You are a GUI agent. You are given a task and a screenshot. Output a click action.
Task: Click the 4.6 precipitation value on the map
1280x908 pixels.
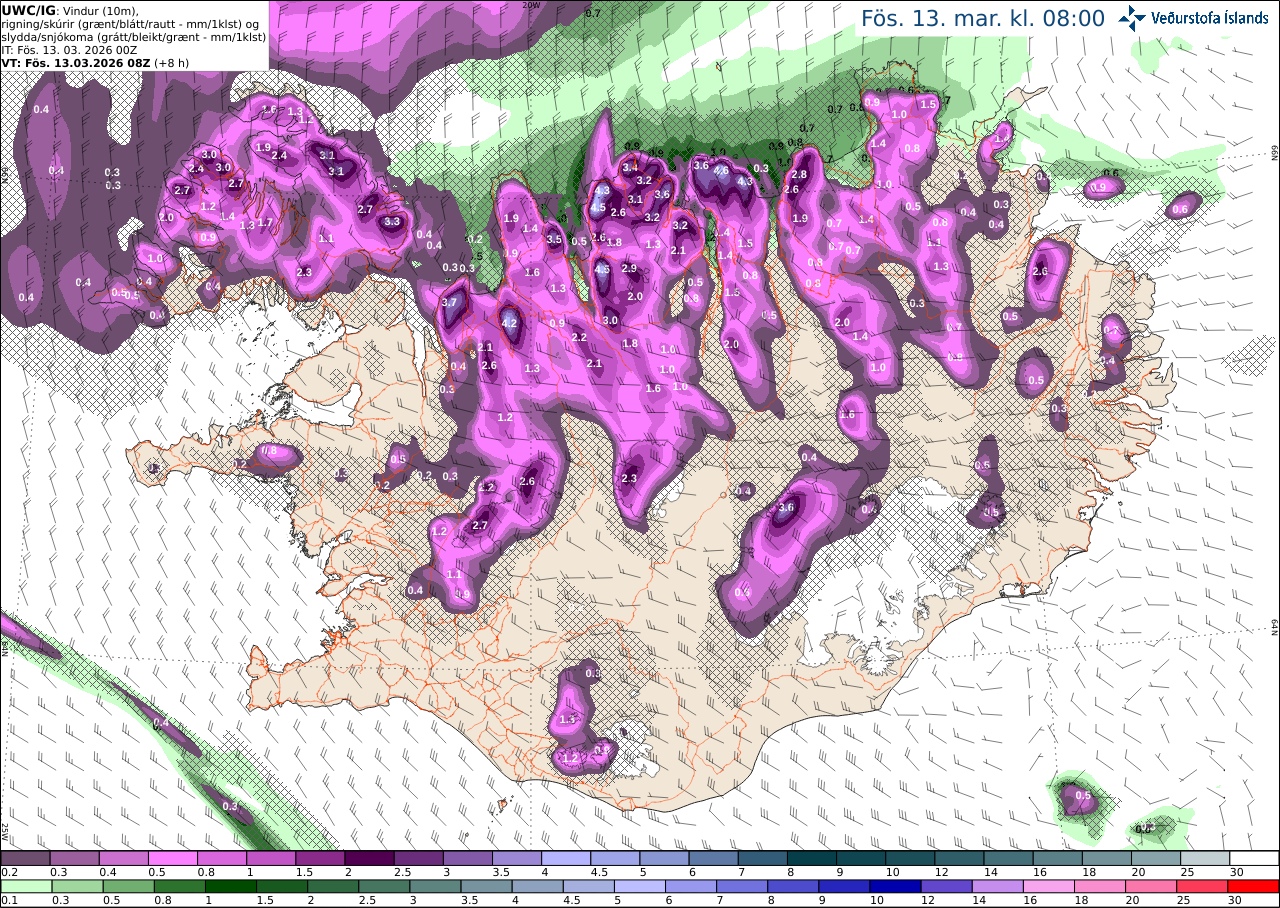pyautogui.click(x=721, y=171)
